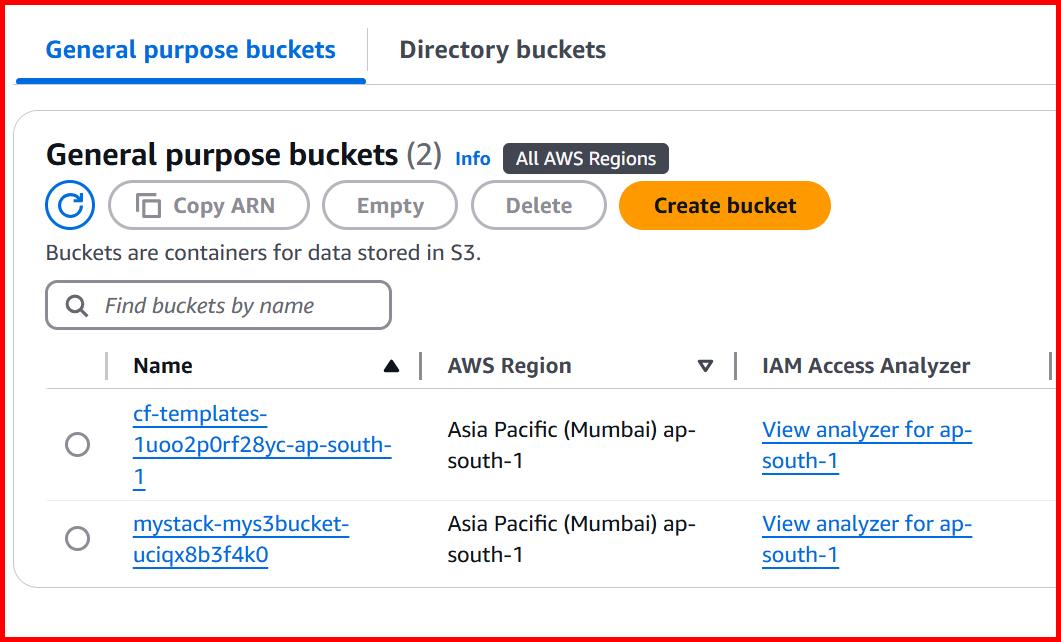This screenshot has height=642, width=1061.
Task: Open the Info link beside the heading
Action: tap(472, 158)
